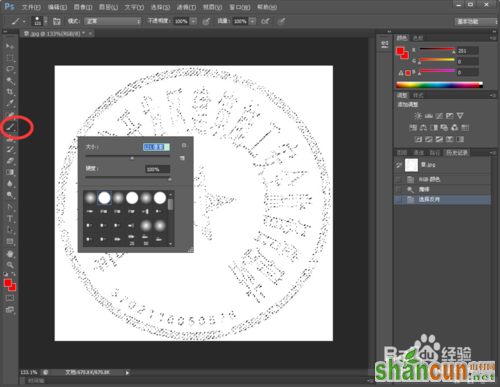This screenshot has width=500, height=387.
Task: Click the last history state entry
Action: [442, 199]
